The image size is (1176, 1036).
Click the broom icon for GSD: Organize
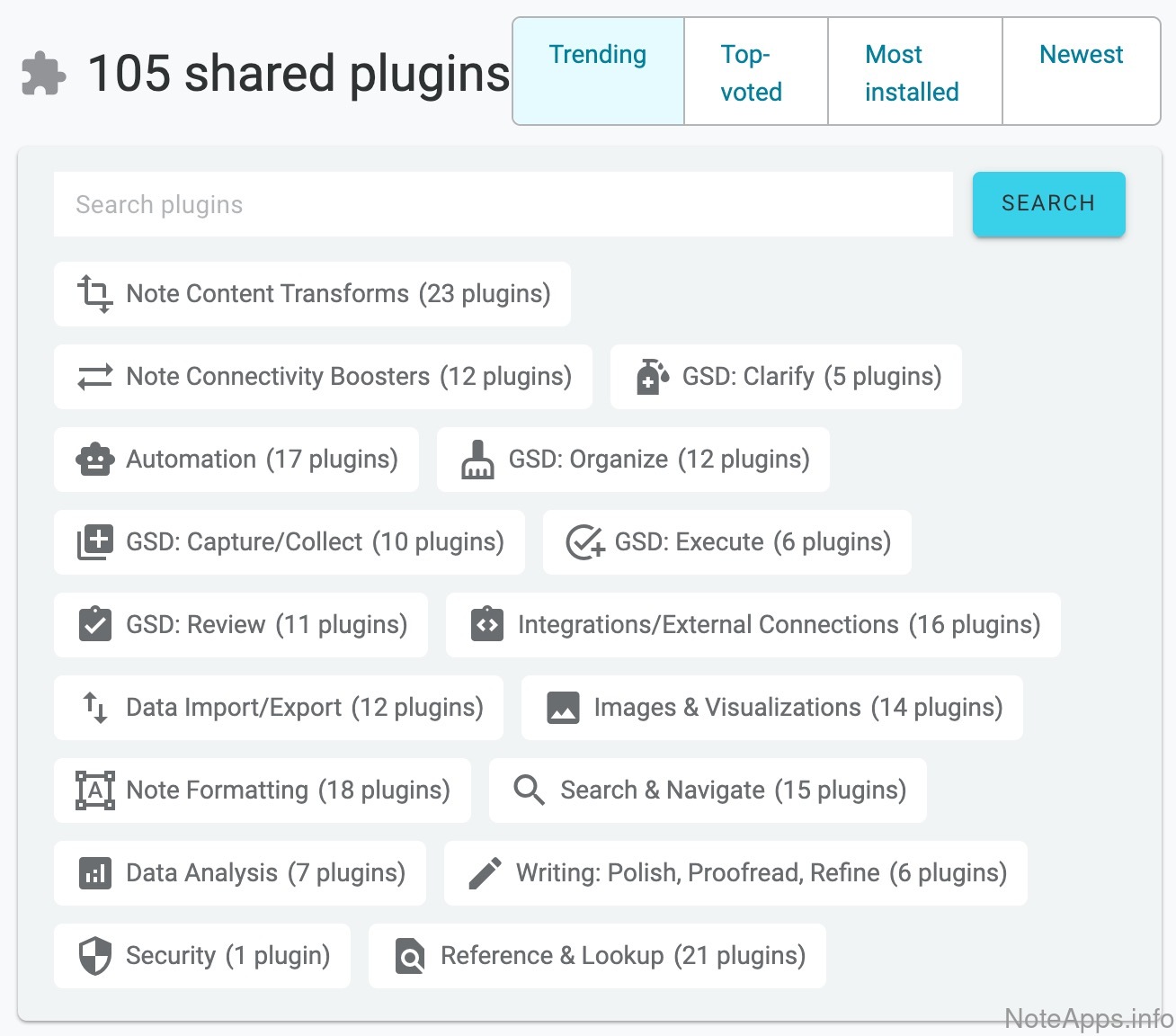(x=477, y=460)
